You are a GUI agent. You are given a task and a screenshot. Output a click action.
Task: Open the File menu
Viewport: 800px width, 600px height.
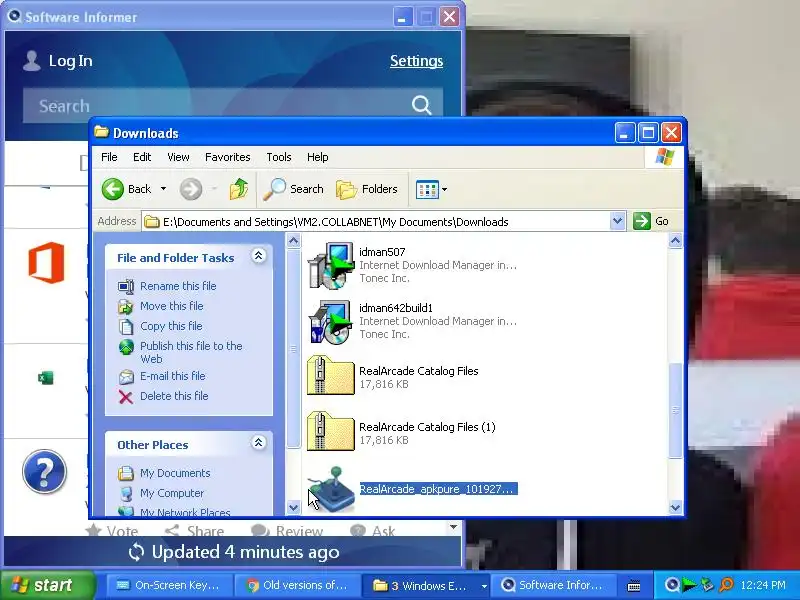[109, 157]
